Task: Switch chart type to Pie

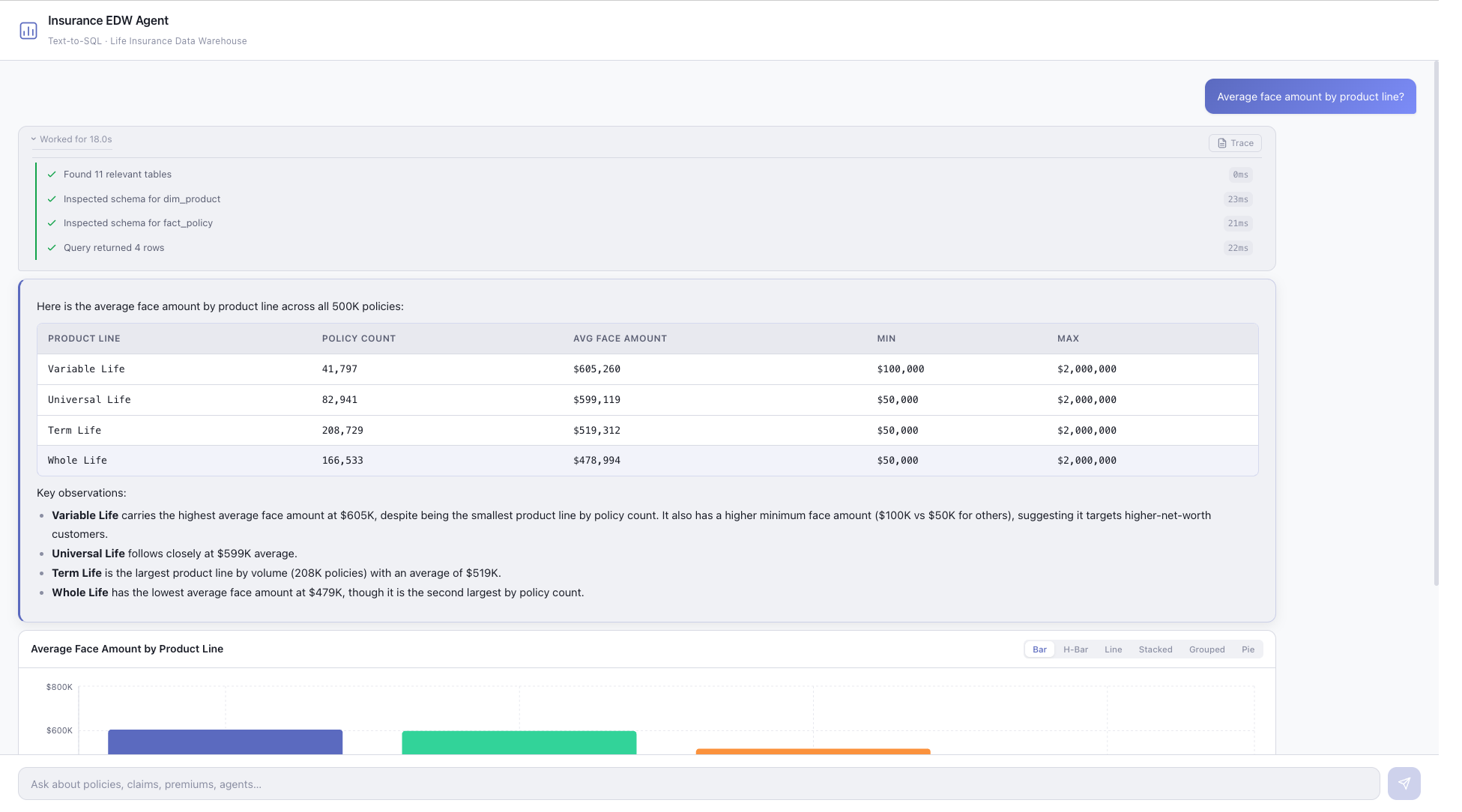Action: (1248, 649)
